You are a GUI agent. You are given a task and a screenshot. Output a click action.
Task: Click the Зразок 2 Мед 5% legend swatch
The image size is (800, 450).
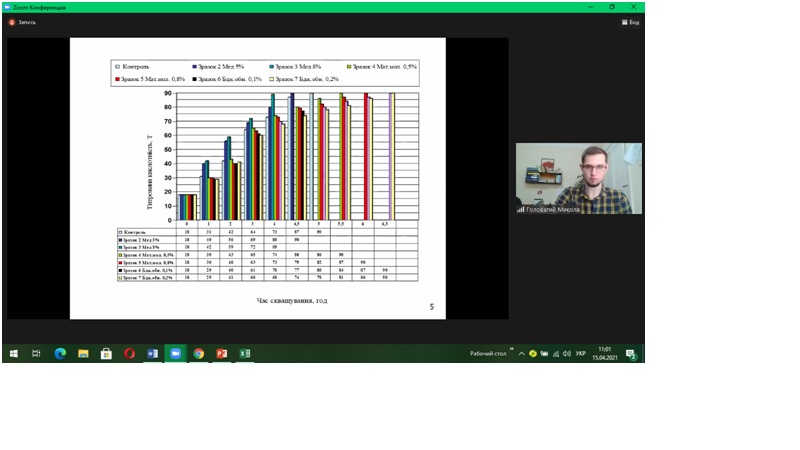(194, 67)
